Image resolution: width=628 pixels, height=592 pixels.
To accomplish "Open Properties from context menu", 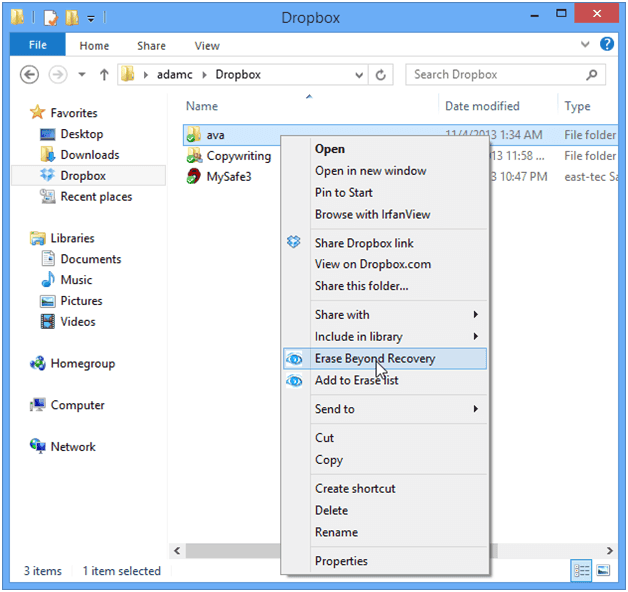I will coord(385,561).
